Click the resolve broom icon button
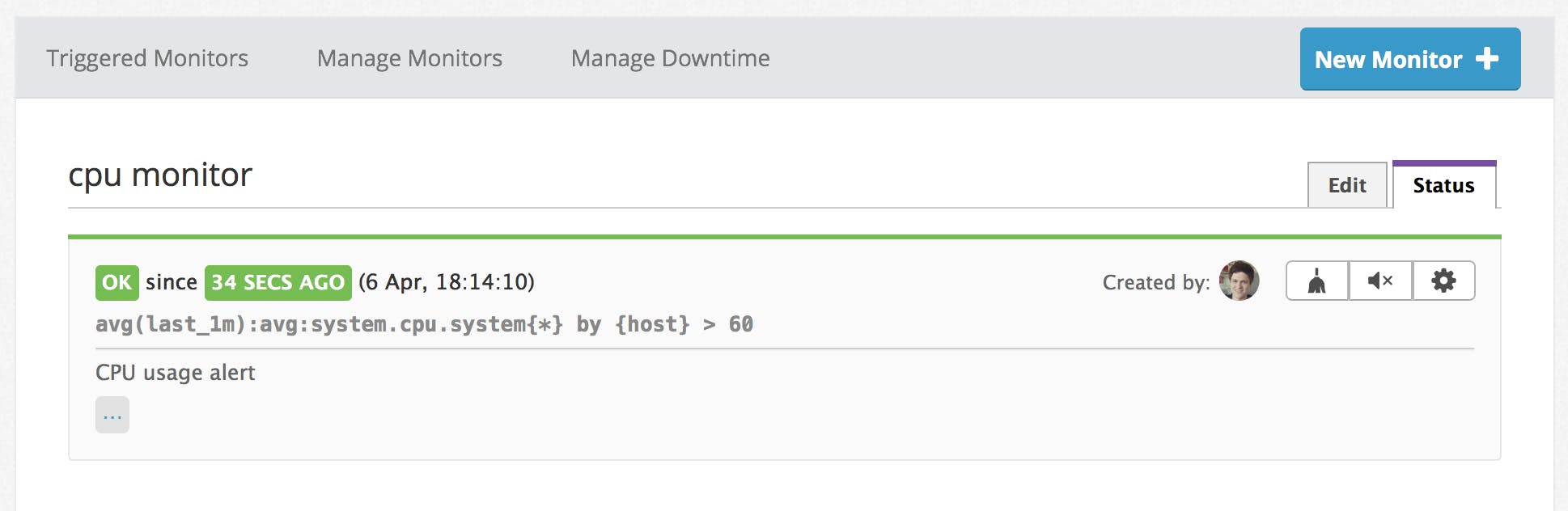Image resolution: width=1568 pixels, height=511 pixels. [1317, 281]
